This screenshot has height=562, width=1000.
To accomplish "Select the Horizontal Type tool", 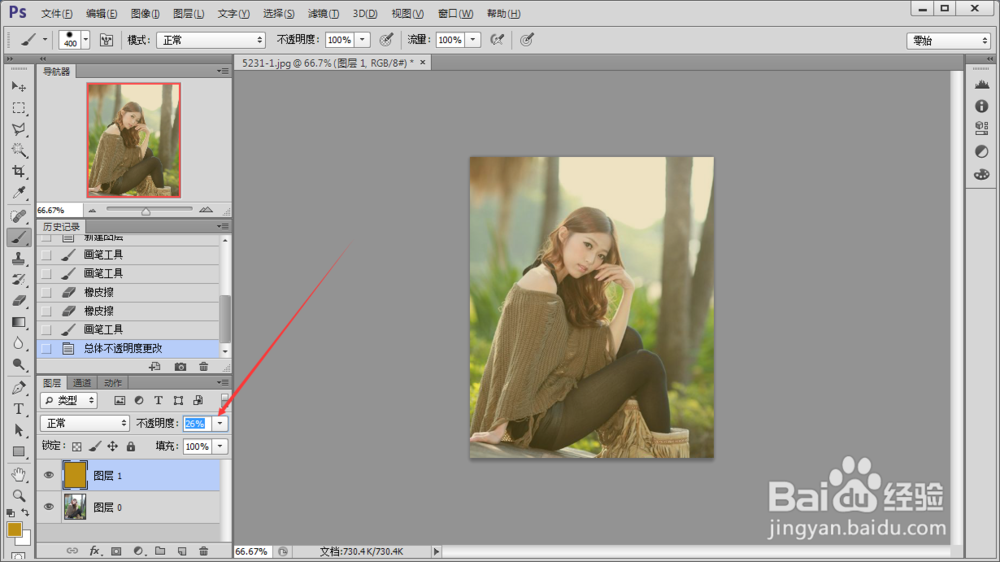I will coord(18,409).
